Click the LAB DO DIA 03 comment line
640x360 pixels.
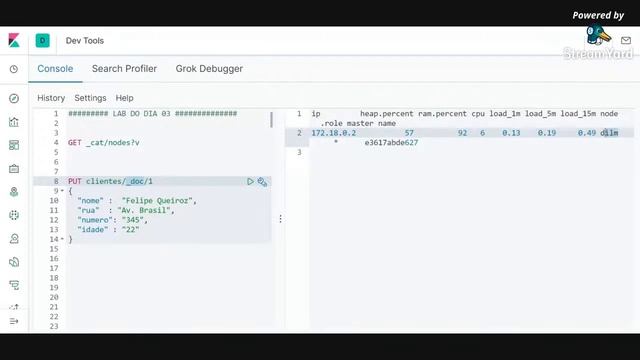tap(152, 113)
